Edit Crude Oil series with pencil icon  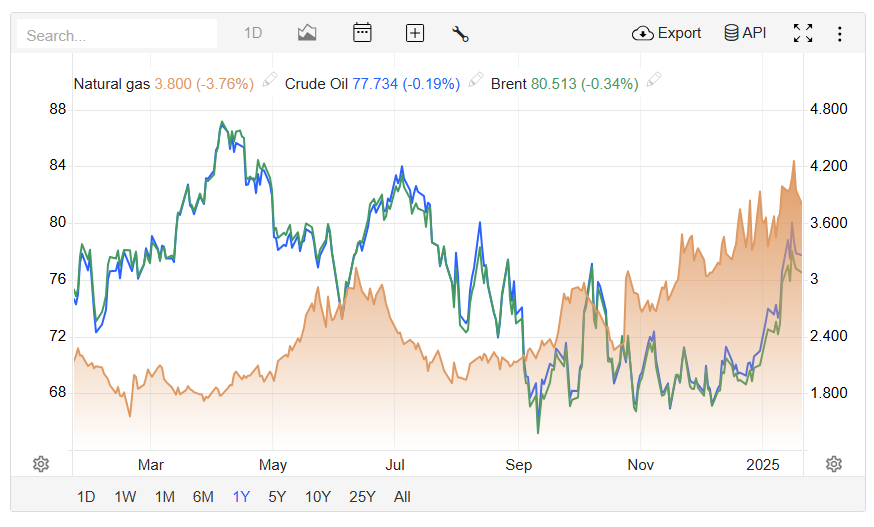click(x=476, y=82)
